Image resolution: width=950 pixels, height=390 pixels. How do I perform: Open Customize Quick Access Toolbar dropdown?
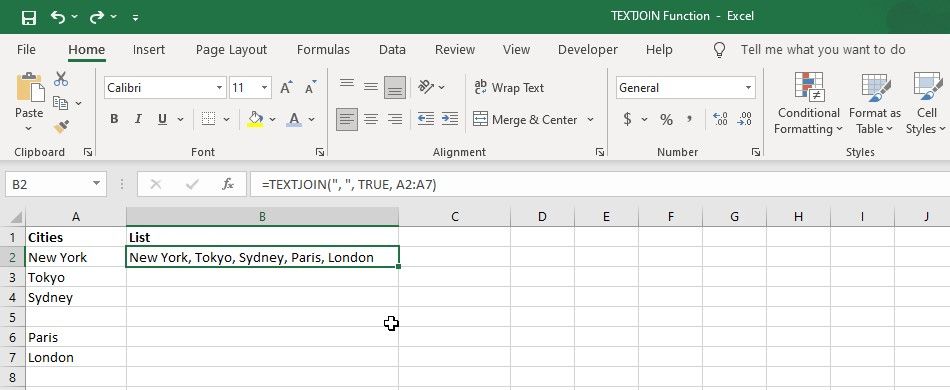[135, 18]
